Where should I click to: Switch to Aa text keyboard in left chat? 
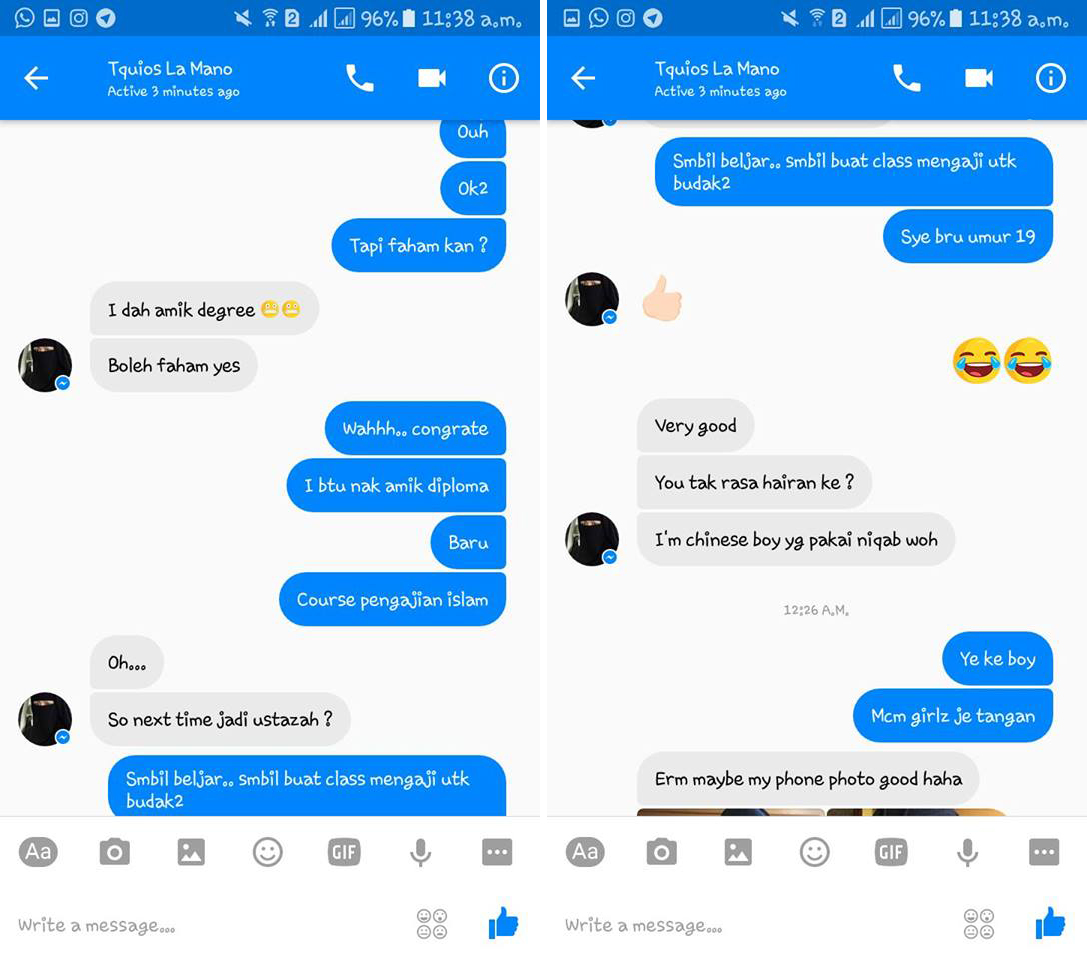click(x=38, y=851)
